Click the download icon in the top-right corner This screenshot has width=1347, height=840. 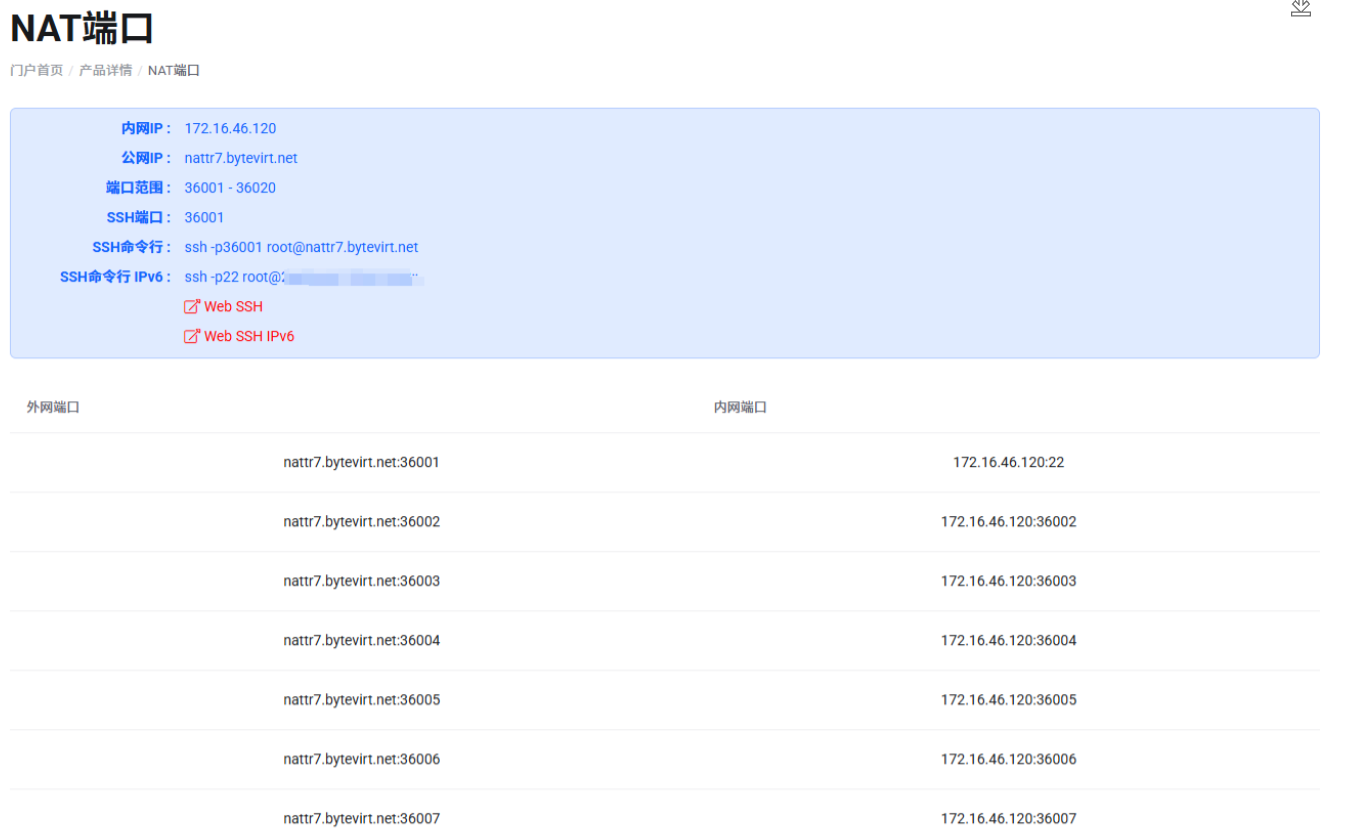1300,8
